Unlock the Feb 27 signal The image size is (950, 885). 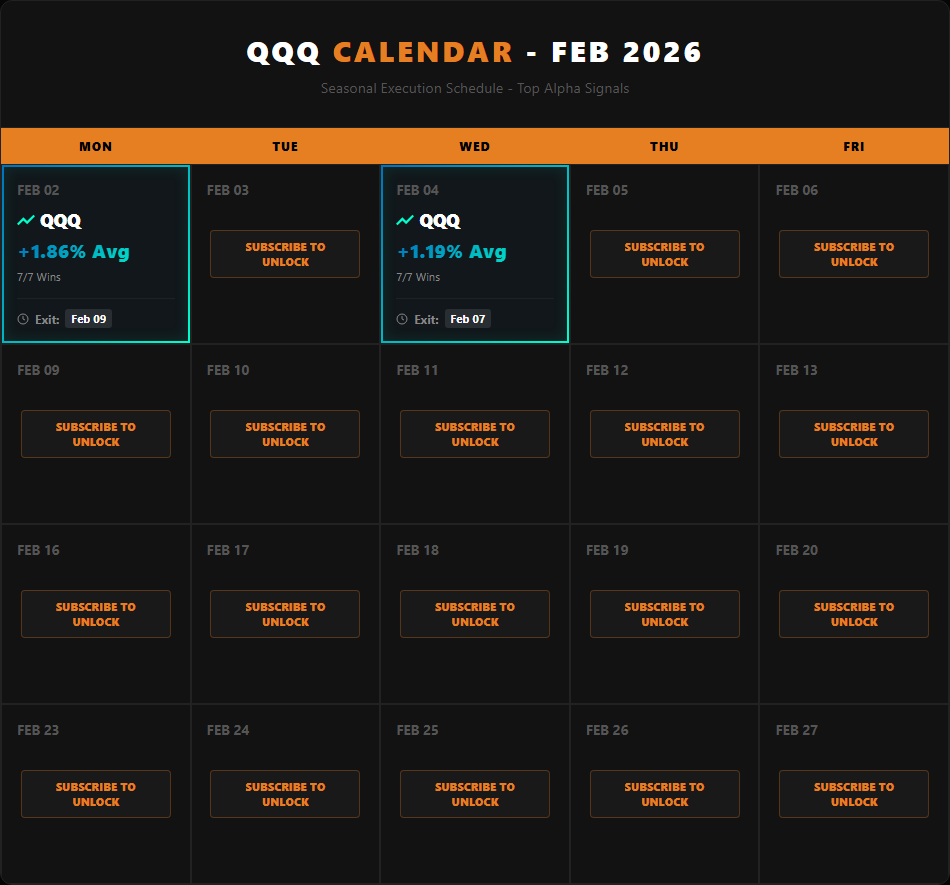pyautogui.click(x=853, y=794)
